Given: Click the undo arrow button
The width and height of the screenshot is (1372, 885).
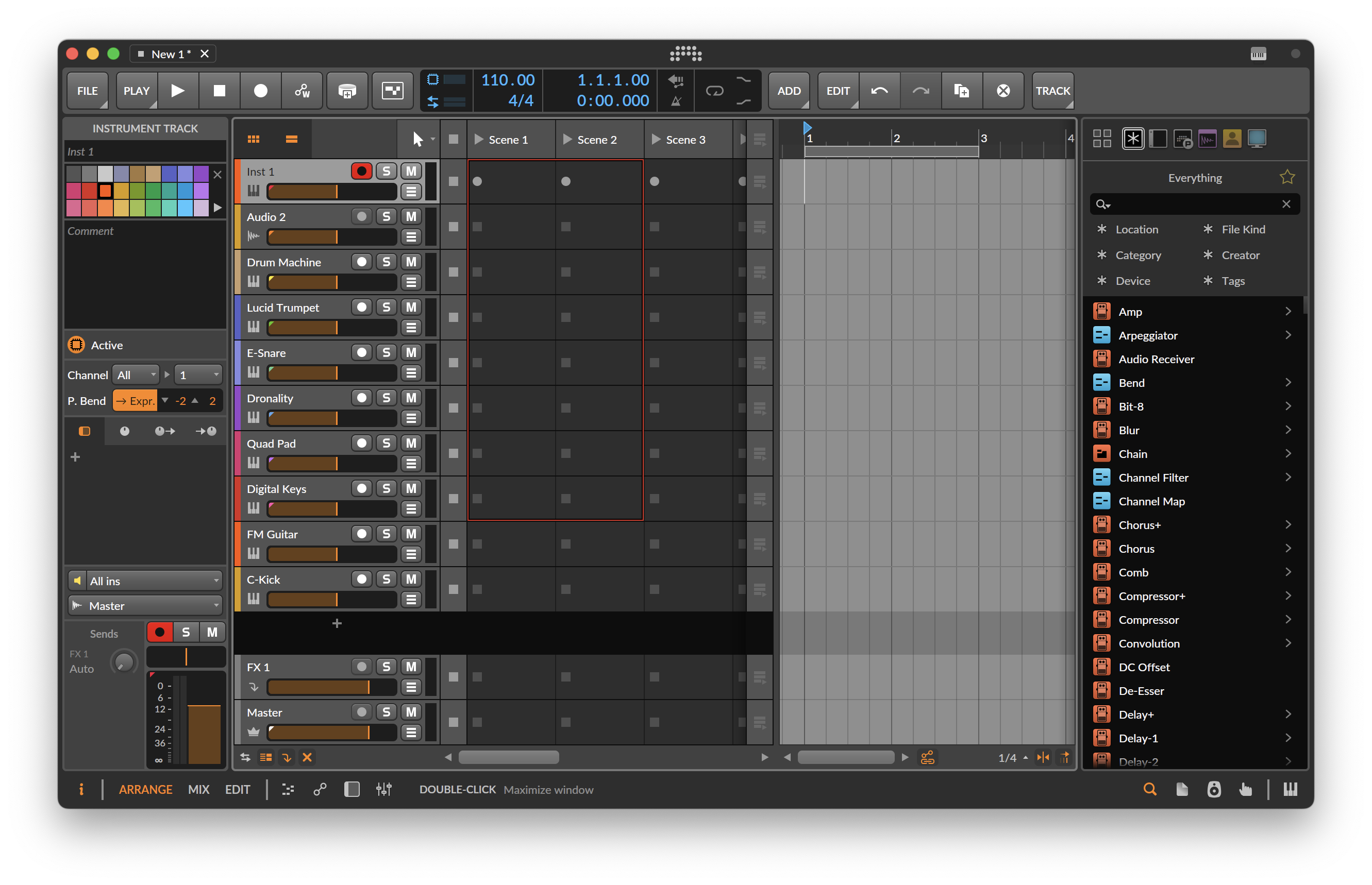Looking at the screenshot, I should pos(879,91).
